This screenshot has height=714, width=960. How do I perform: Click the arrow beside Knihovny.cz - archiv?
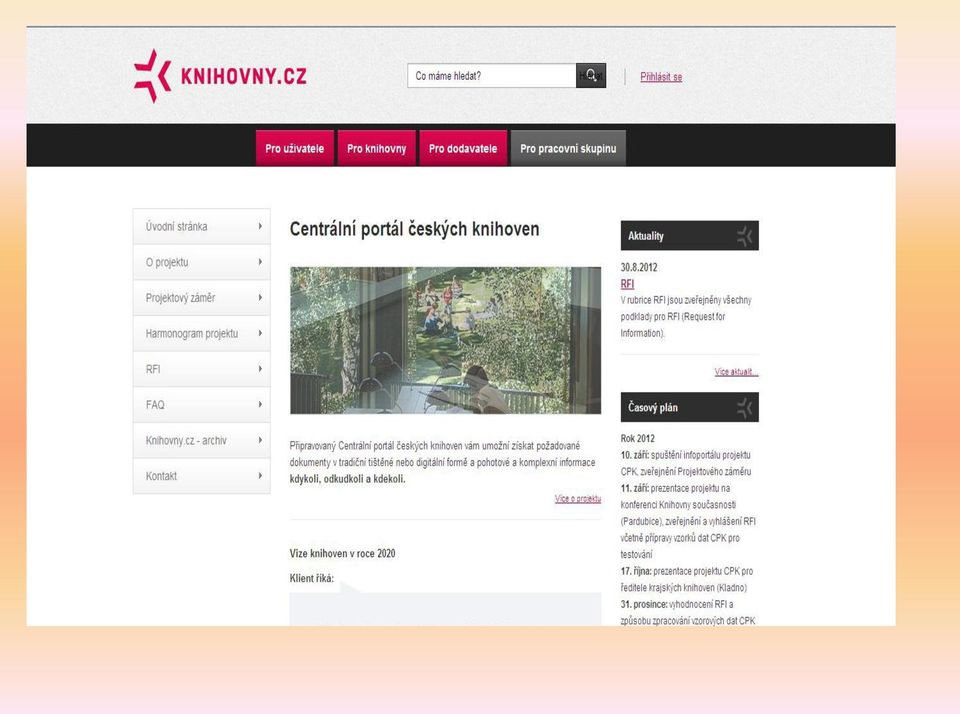click(x=260, y=440)
